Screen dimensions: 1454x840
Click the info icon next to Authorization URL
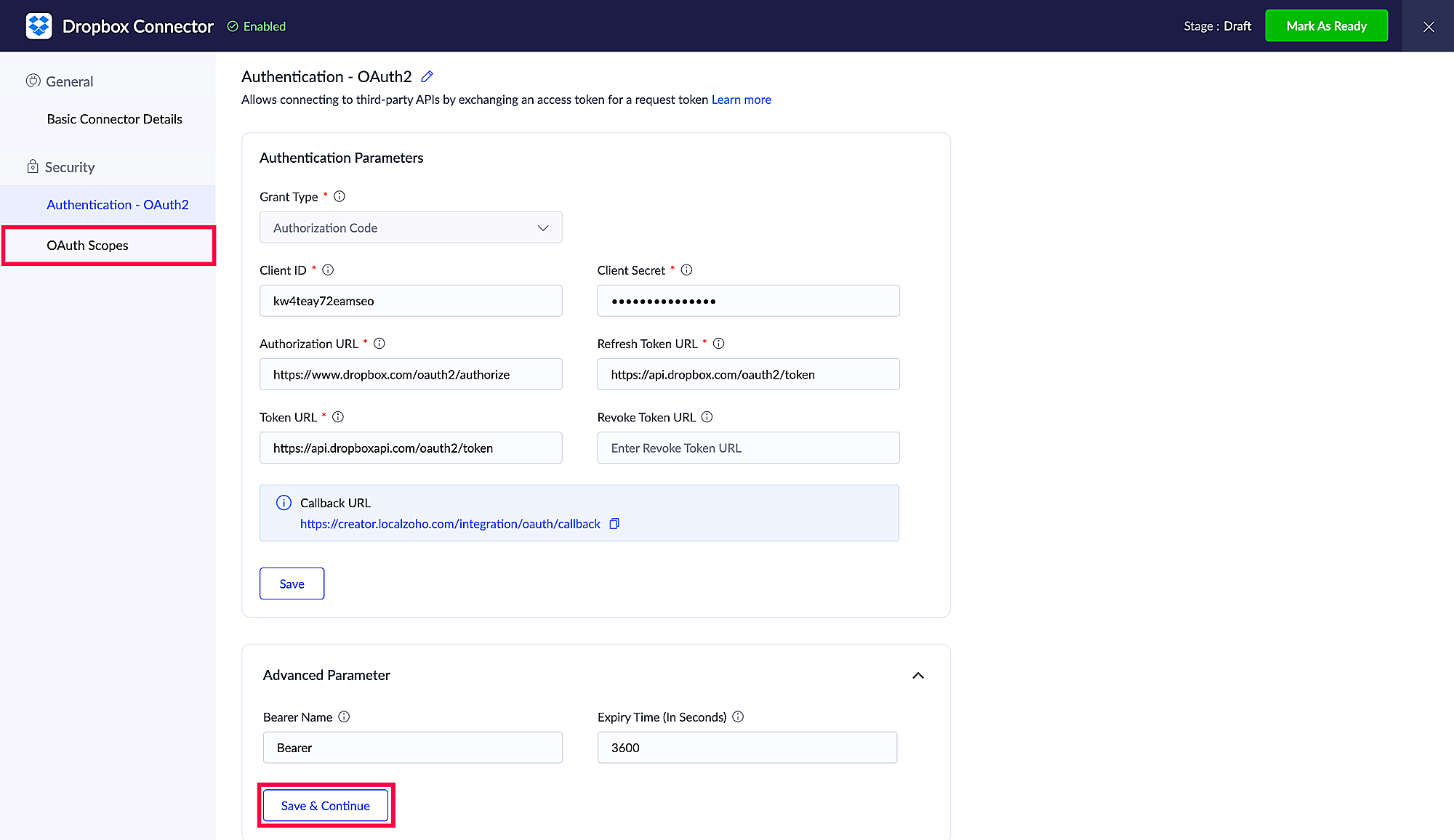(x=379, y=343)
